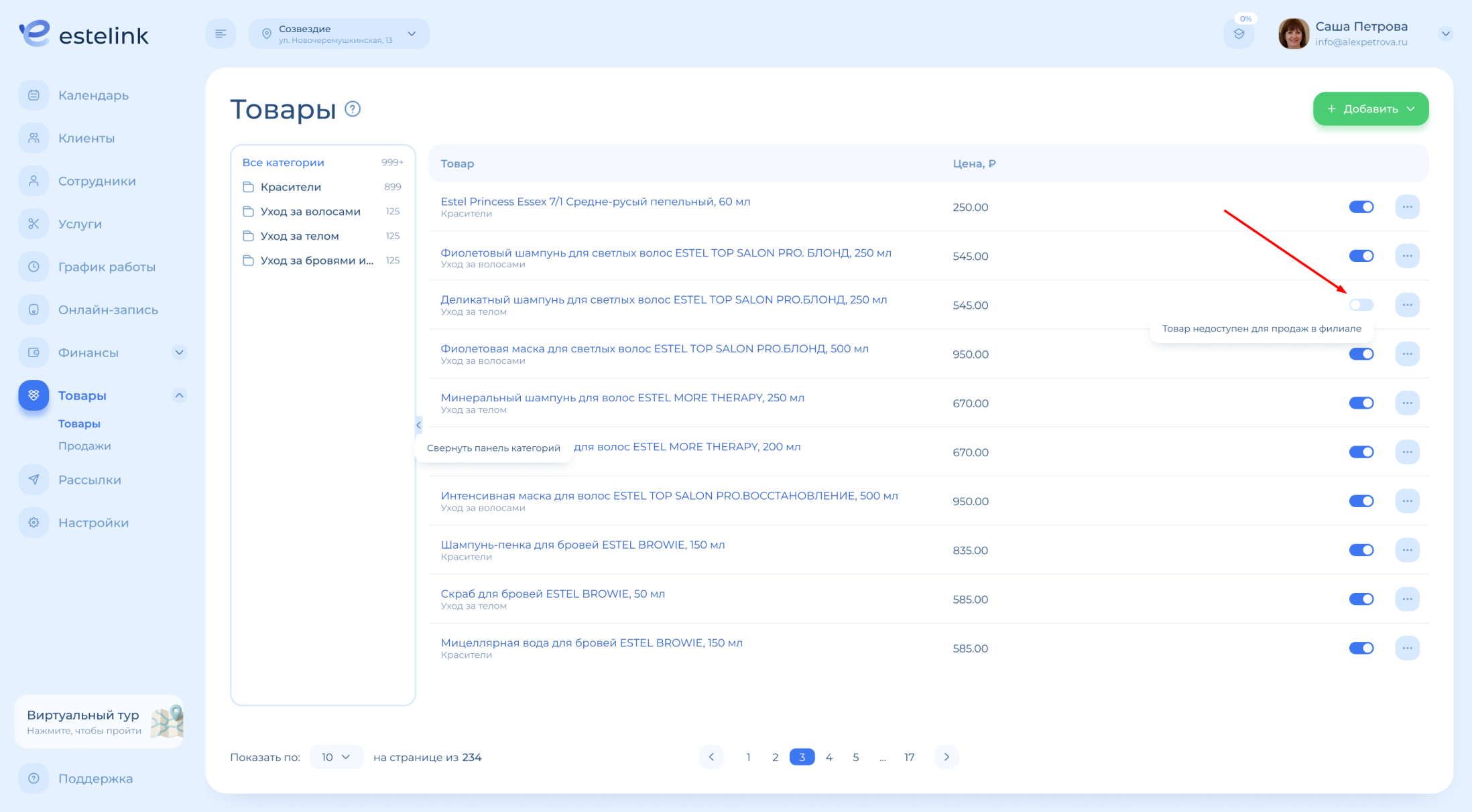Open Рассылки section
Screen dimensions: 1472x812
pyautogui.click(x=90, y=480)
